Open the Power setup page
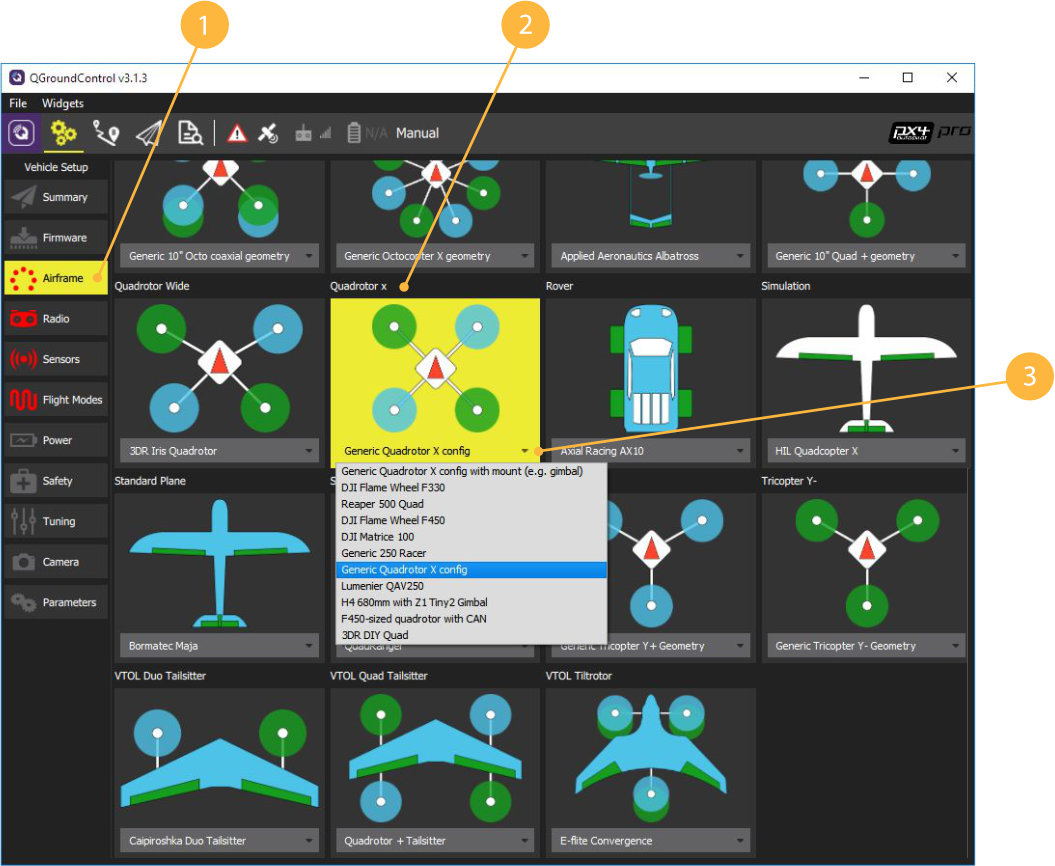 point(56,440)
